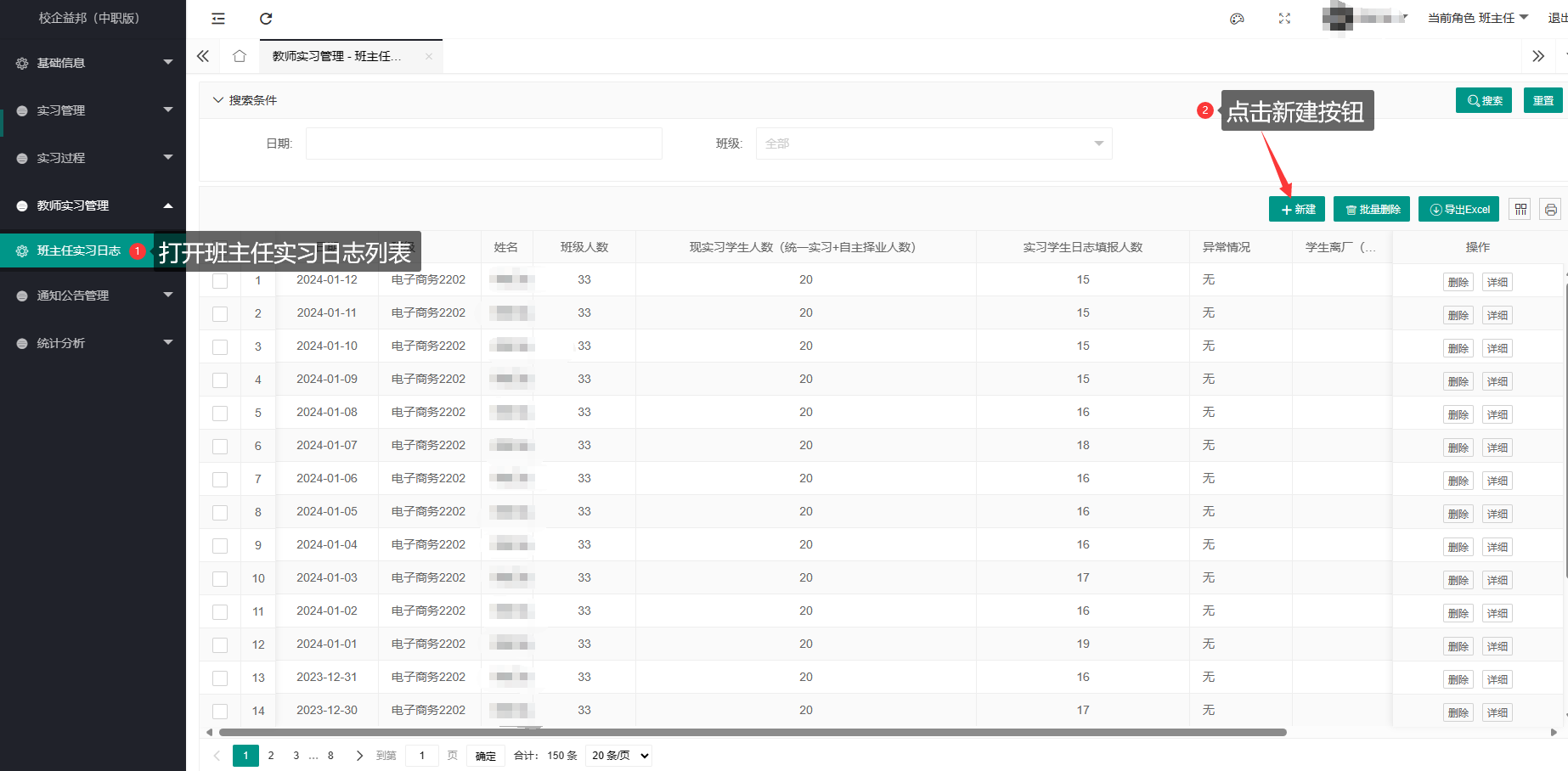Check the checkbox for row 1
Image resolution: width=1568 pixels, height=771 pixels.
point(220,281)
